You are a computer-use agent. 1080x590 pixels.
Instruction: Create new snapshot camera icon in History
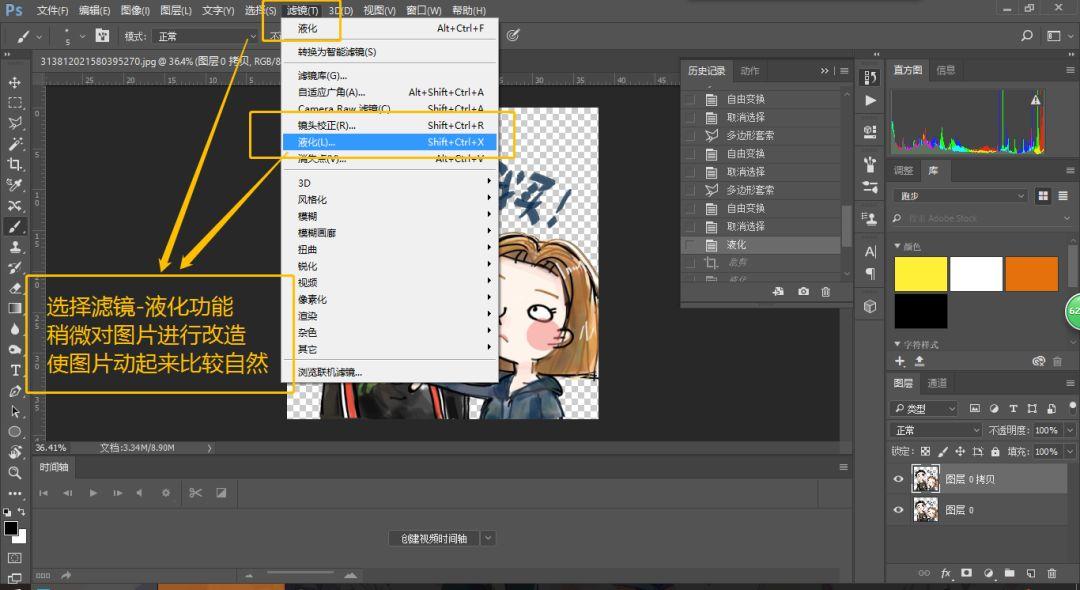803,292
